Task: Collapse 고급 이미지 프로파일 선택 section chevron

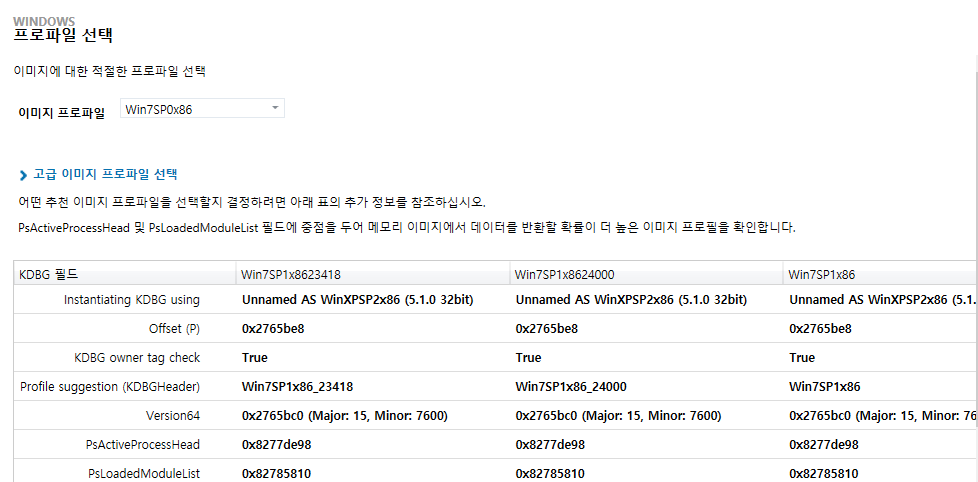Action: coord(24,175)
